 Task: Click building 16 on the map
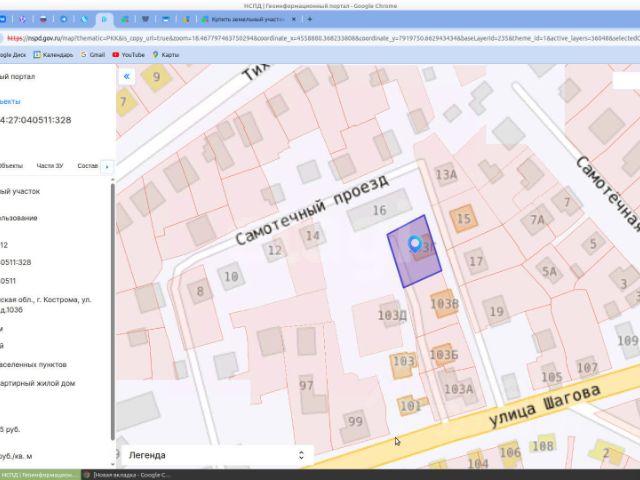pyautogui.click(x=380, y=210)
